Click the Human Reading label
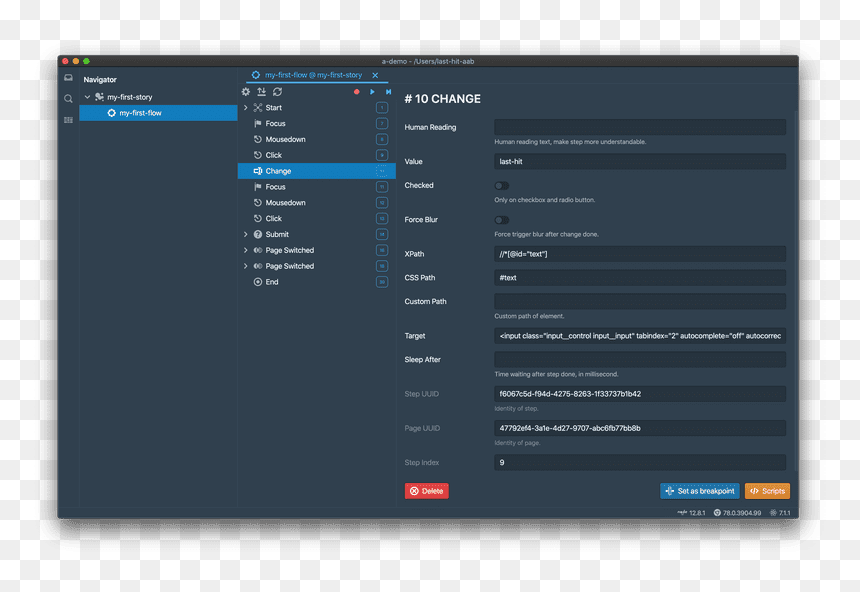The height and width of the screenshot is (592, 860). click(x=430, y=127)
